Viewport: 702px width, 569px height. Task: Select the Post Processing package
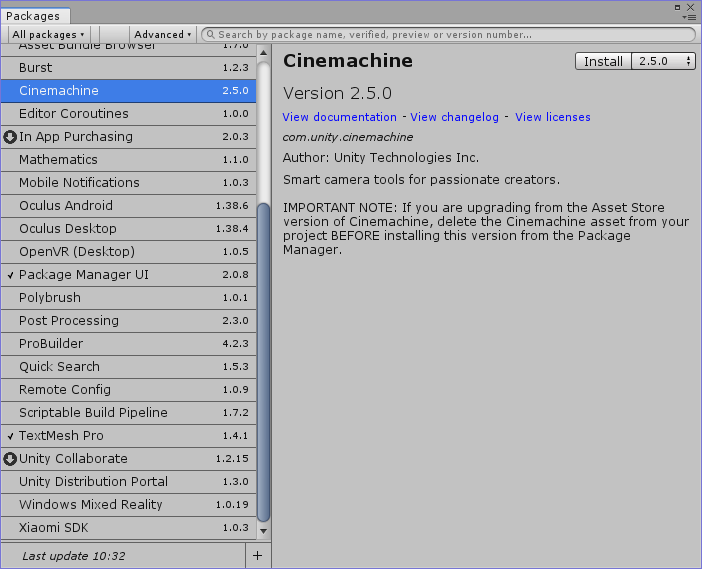pos(128,321)
